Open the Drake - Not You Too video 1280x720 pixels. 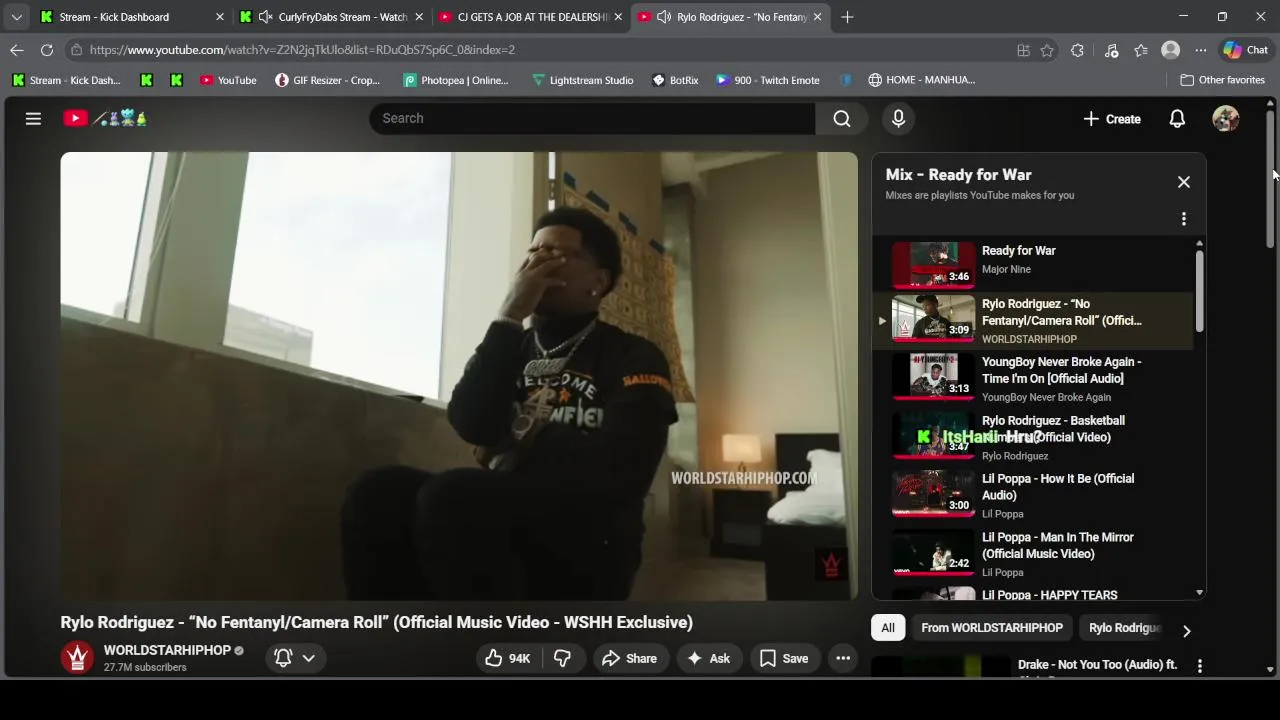tap(1097, 665)
